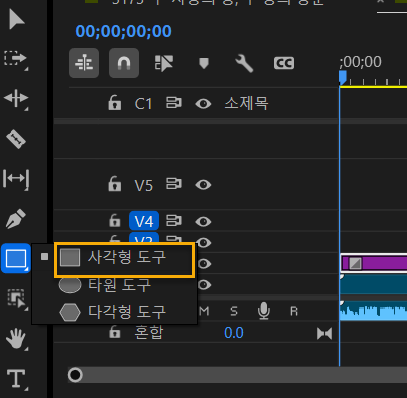407x398 pixels.
Task: Open the CC caption track options
Action: click(x=284, y=63)
